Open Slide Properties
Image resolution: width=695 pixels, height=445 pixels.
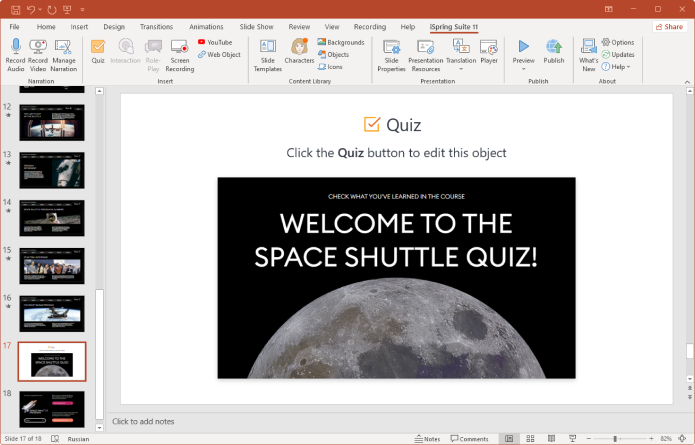391,55
